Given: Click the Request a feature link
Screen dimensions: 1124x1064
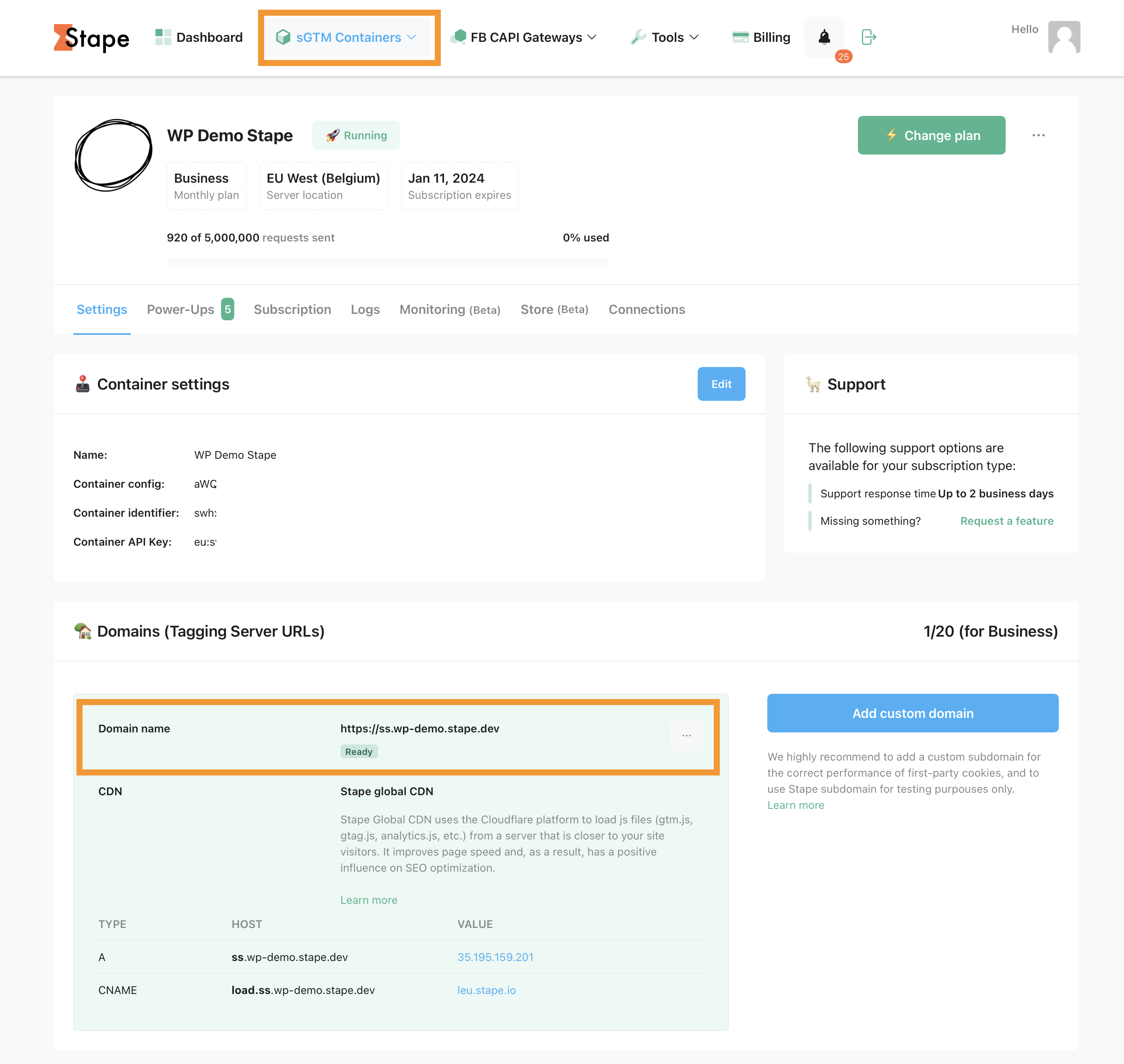Looking at the screenshot, I should (1006, 521).
